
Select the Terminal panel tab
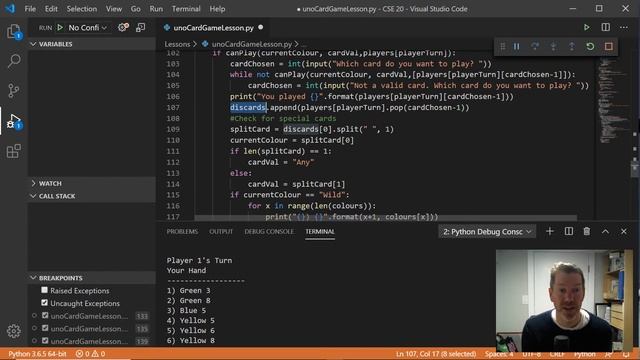(x=320, y=231)
